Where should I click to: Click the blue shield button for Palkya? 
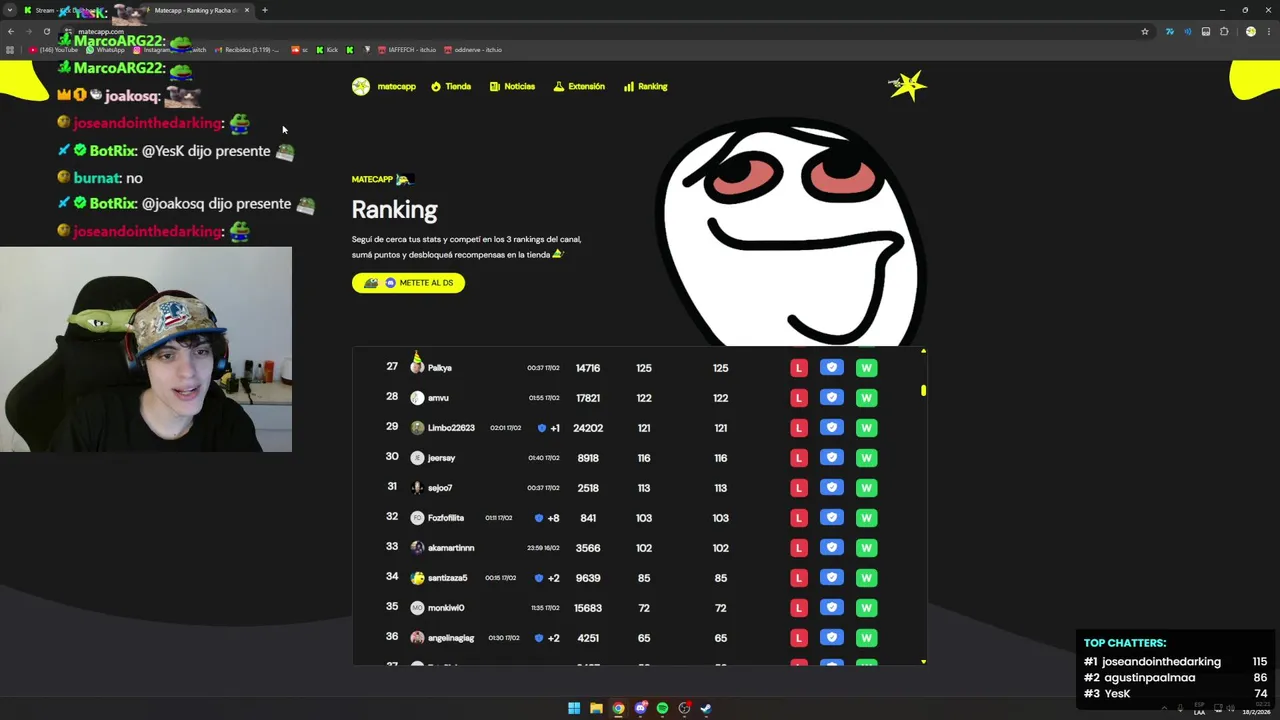(831, 368)
